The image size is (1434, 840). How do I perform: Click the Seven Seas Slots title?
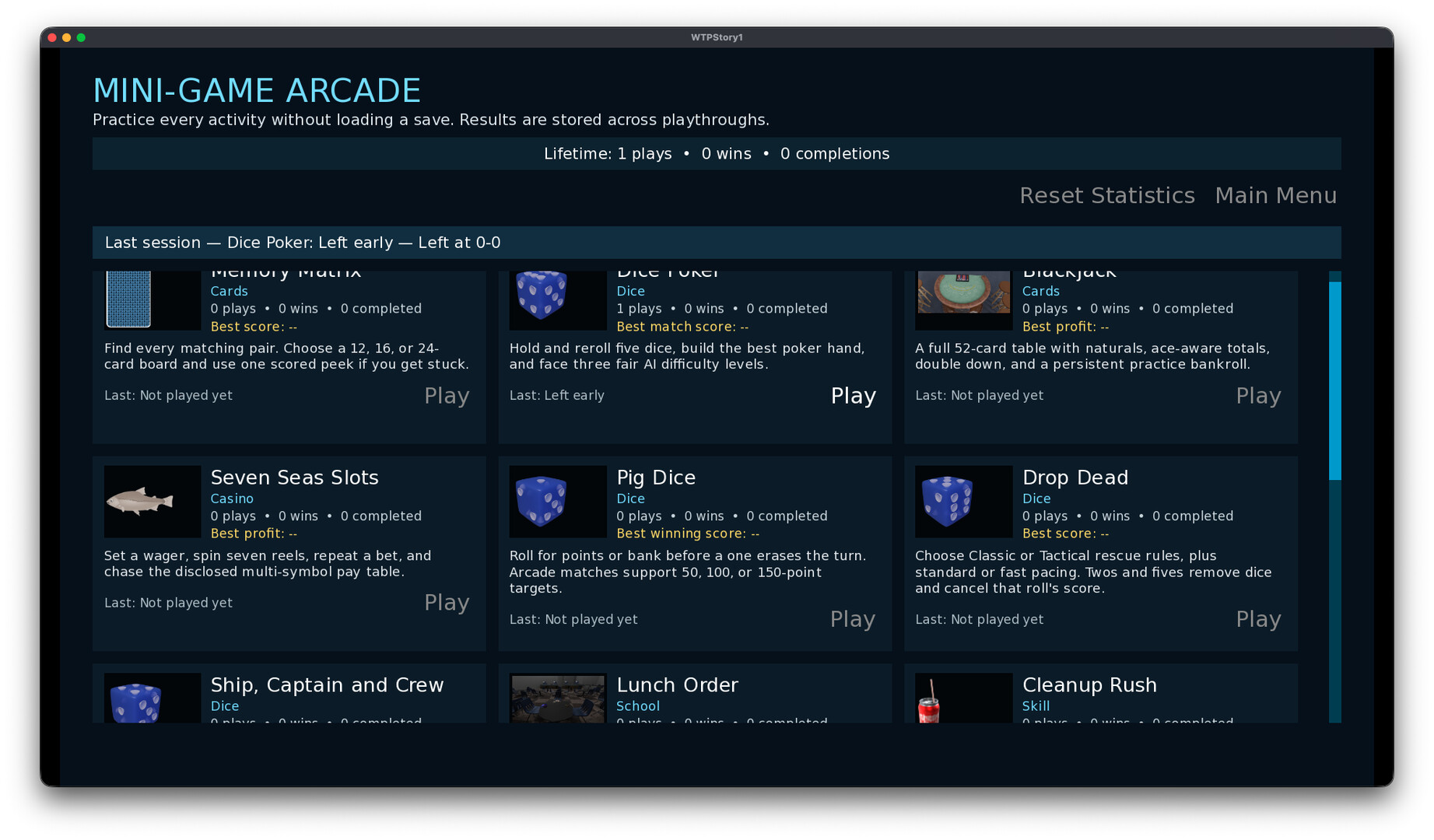click(294, 478)
